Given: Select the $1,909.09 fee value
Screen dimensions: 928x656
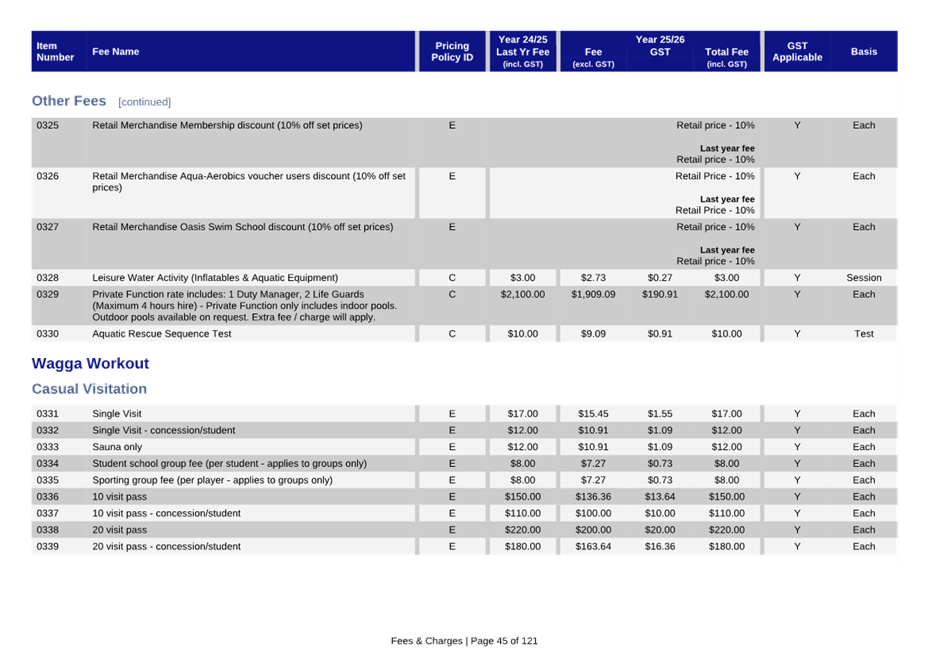Looking at the screenshot, I should 593,294.
